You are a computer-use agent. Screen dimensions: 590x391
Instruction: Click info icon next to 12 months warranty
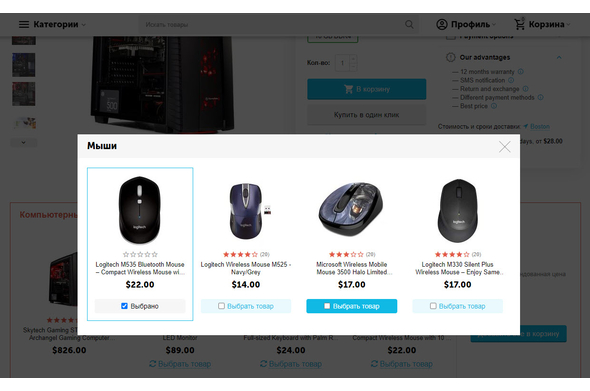coord(520,72)
